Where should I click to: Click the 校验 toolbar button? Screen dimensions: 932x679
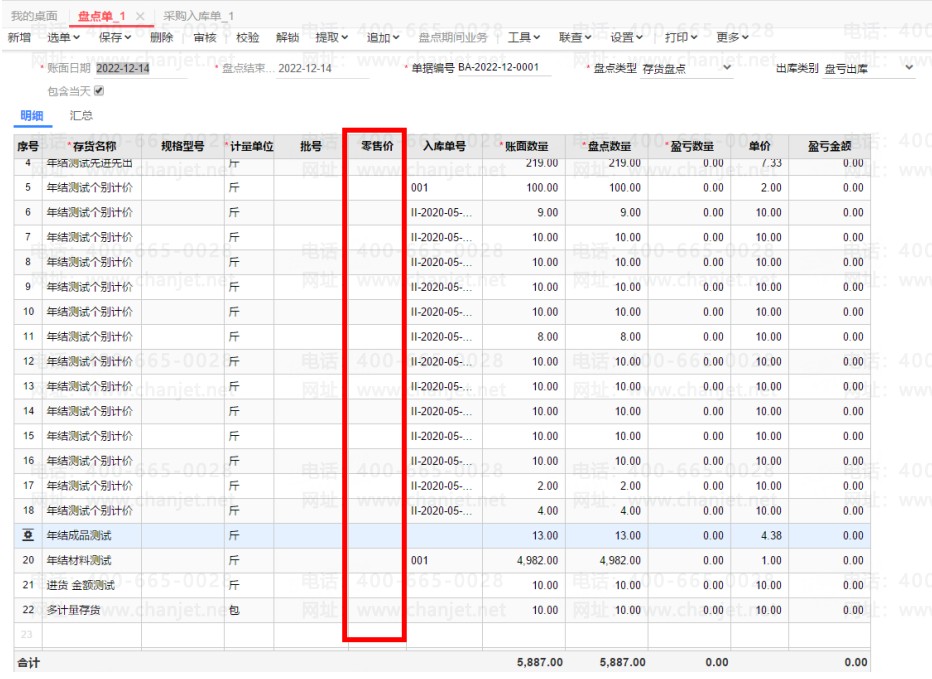(247, 38)
